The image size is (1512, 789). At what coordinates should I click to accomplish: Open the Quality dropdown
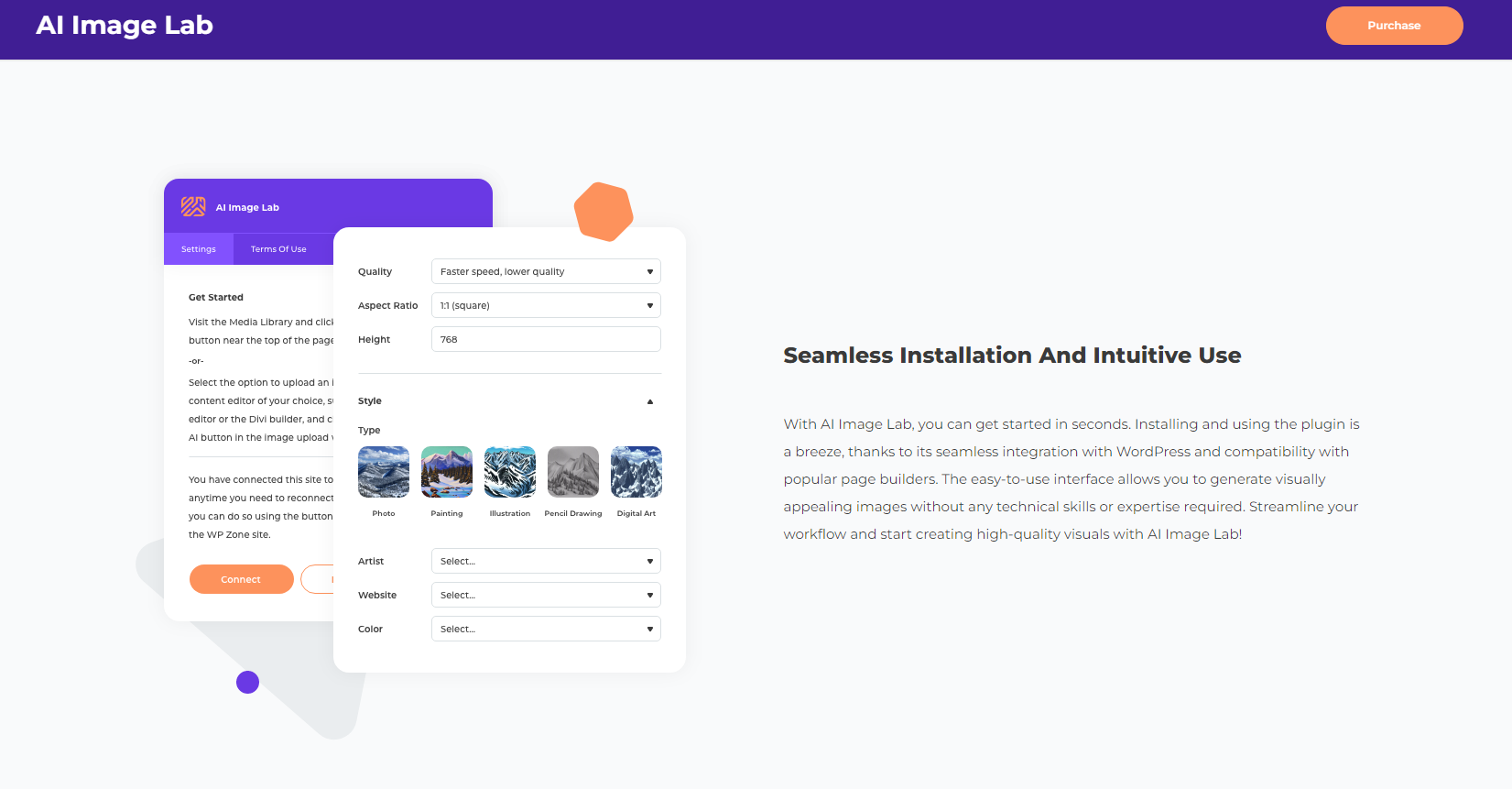click(546, 271)
